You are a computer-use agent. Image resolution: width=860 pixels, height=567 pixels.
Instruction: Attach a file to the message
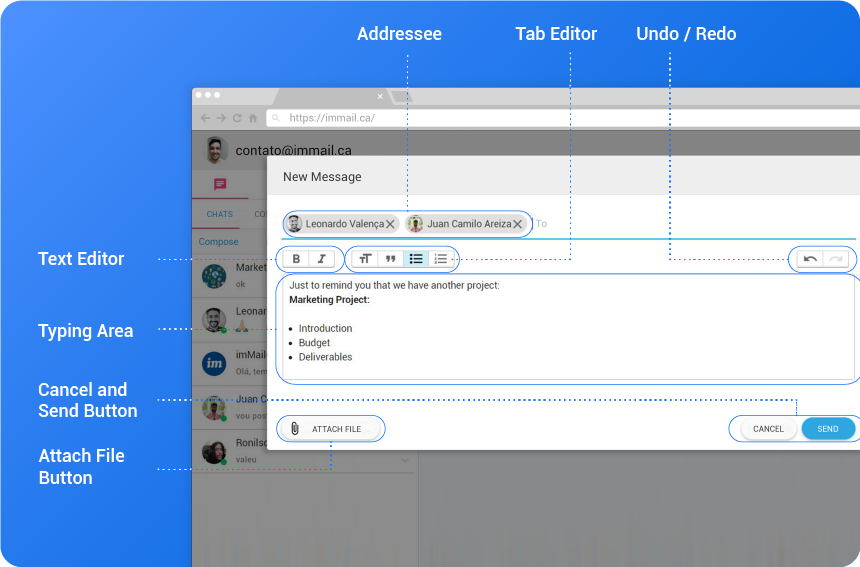click(x=331, y=429)
